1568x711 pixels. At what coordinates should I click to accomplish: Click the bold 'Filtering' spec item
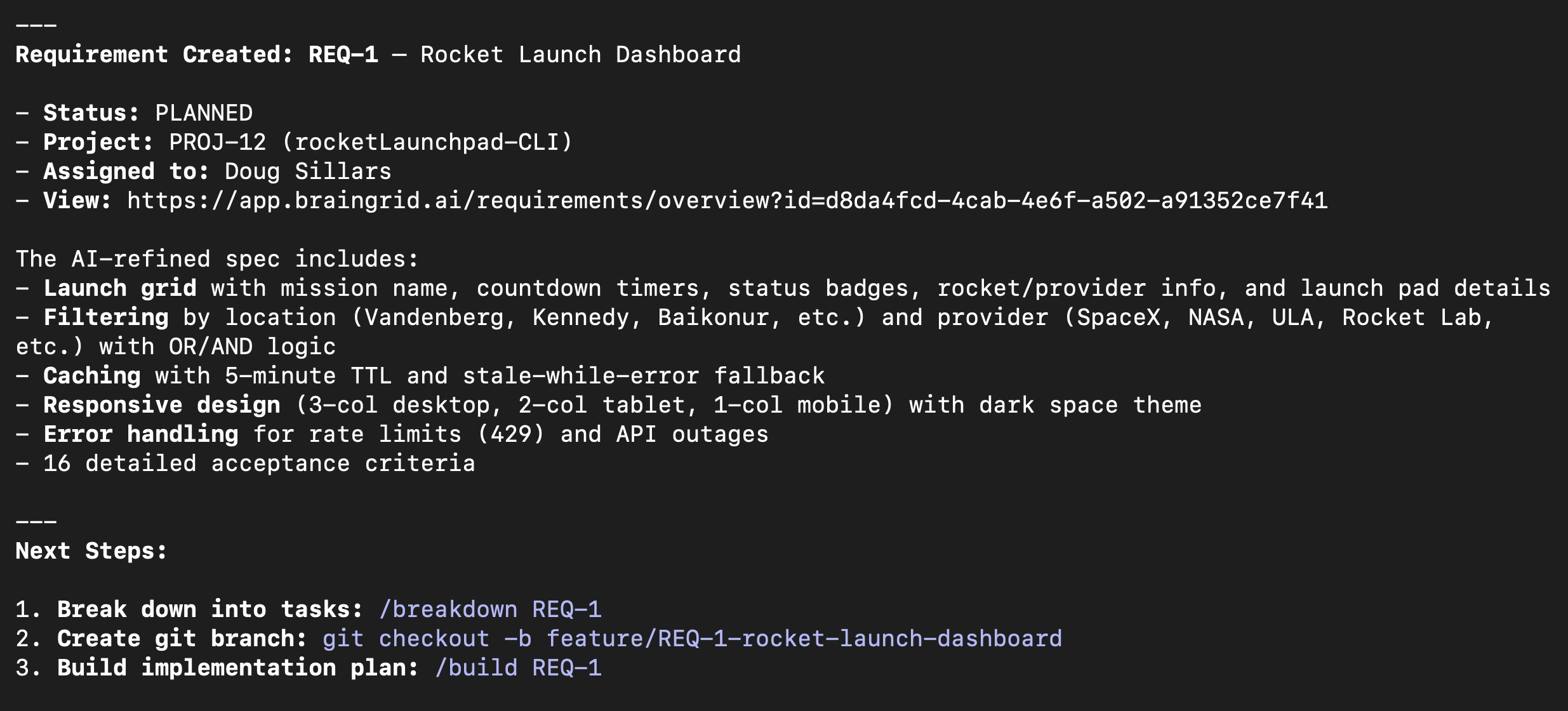tap(105, 317)
